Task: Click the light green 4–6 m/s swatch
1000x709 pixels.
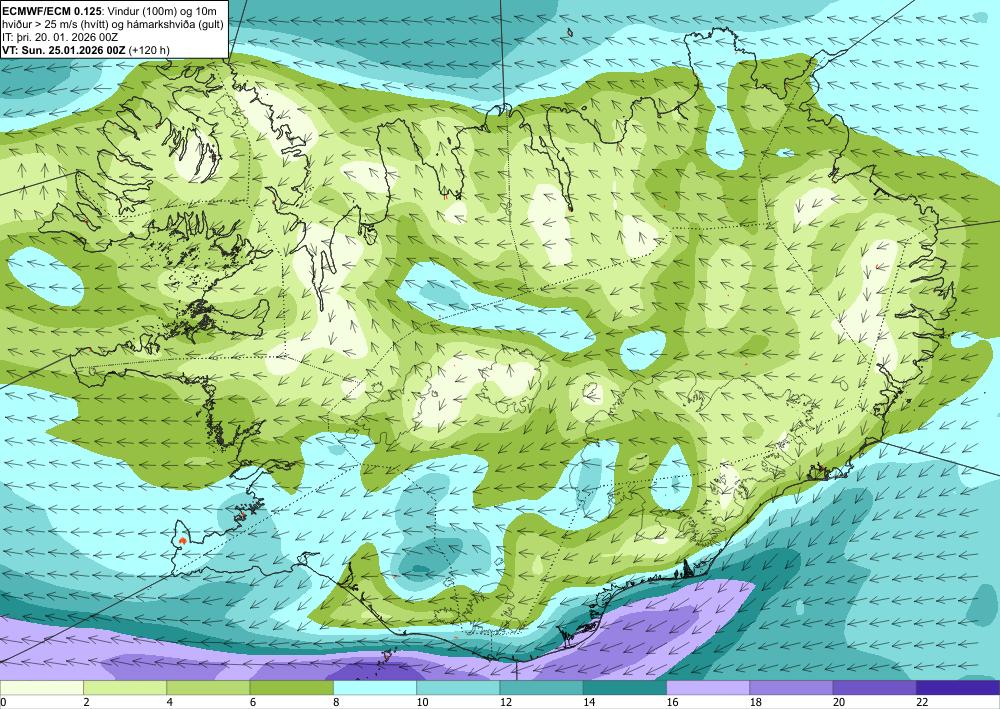Action: coord(208,688)
